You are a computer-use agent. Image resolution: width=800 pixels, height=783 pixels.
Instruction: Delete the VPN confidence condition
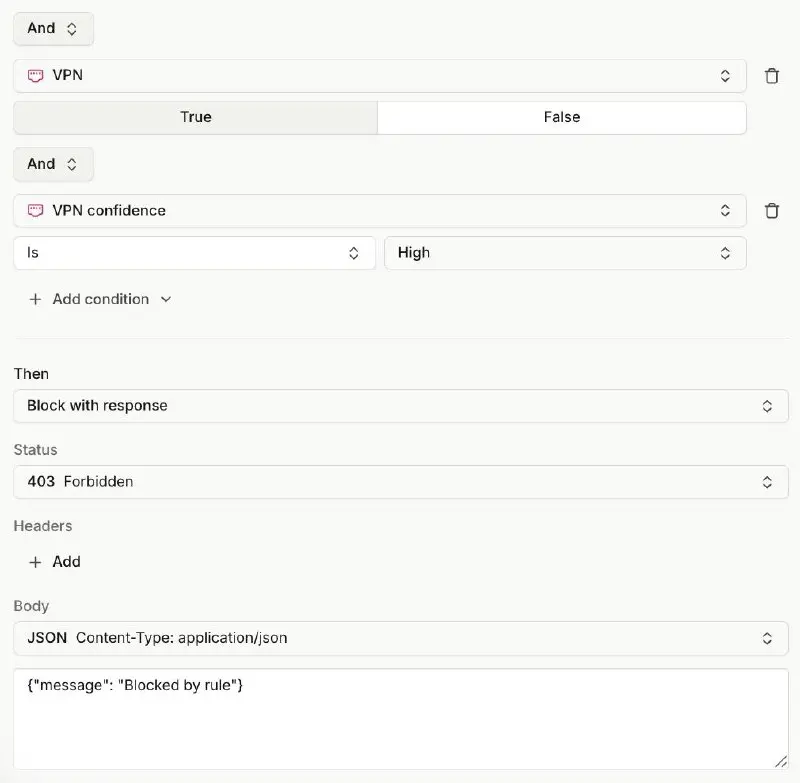(x=771, y=211)
